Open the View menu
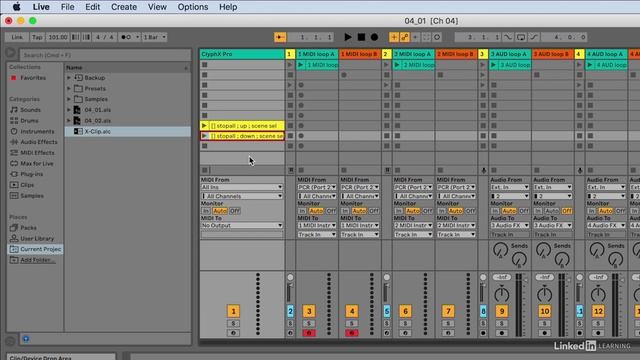Image resolution: width=640 pixels, height=360 pixels. click(157, 7)
